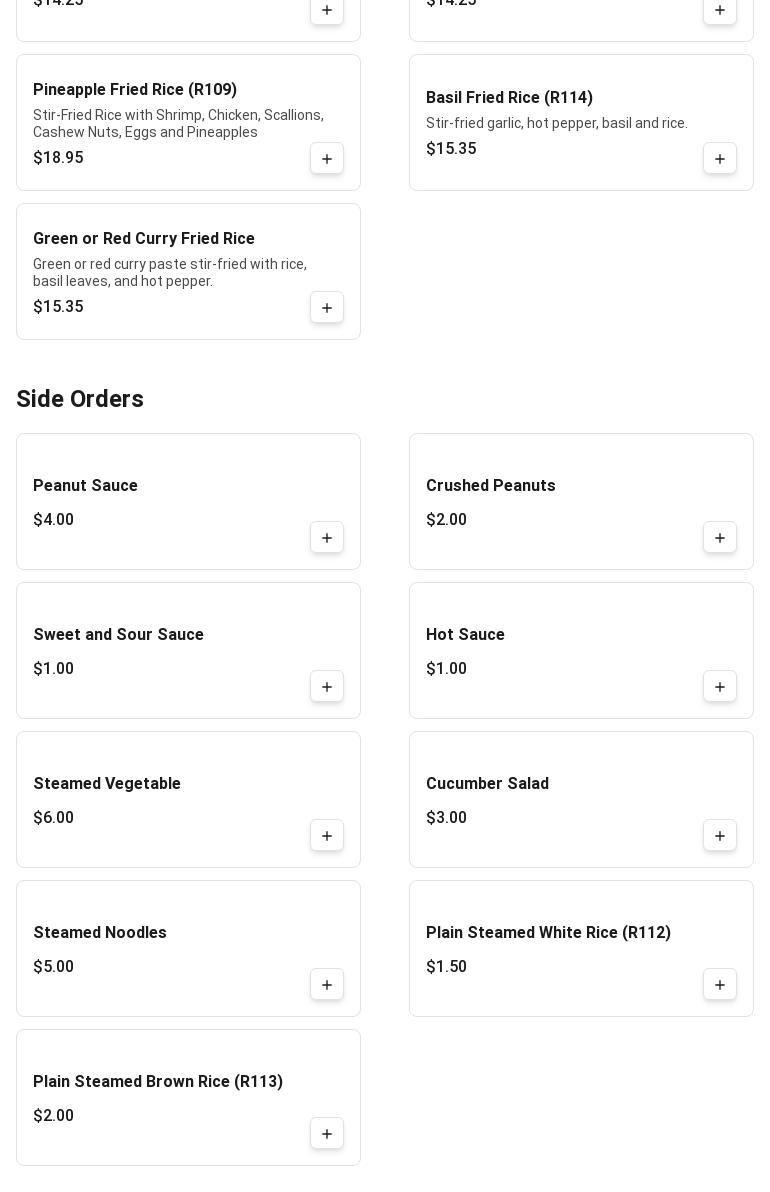The image size is (770, 1192).
Task: Open the Cucumber Salad item name
Action: click(487, 784)
